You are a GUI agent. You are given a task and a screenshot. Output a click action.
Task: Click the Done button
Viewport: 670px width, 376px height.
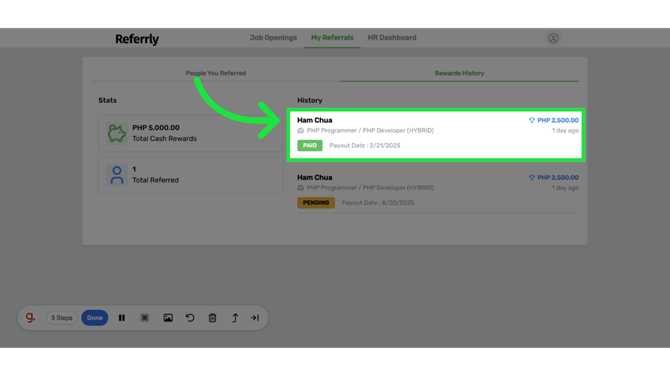[x=95, y=318]
